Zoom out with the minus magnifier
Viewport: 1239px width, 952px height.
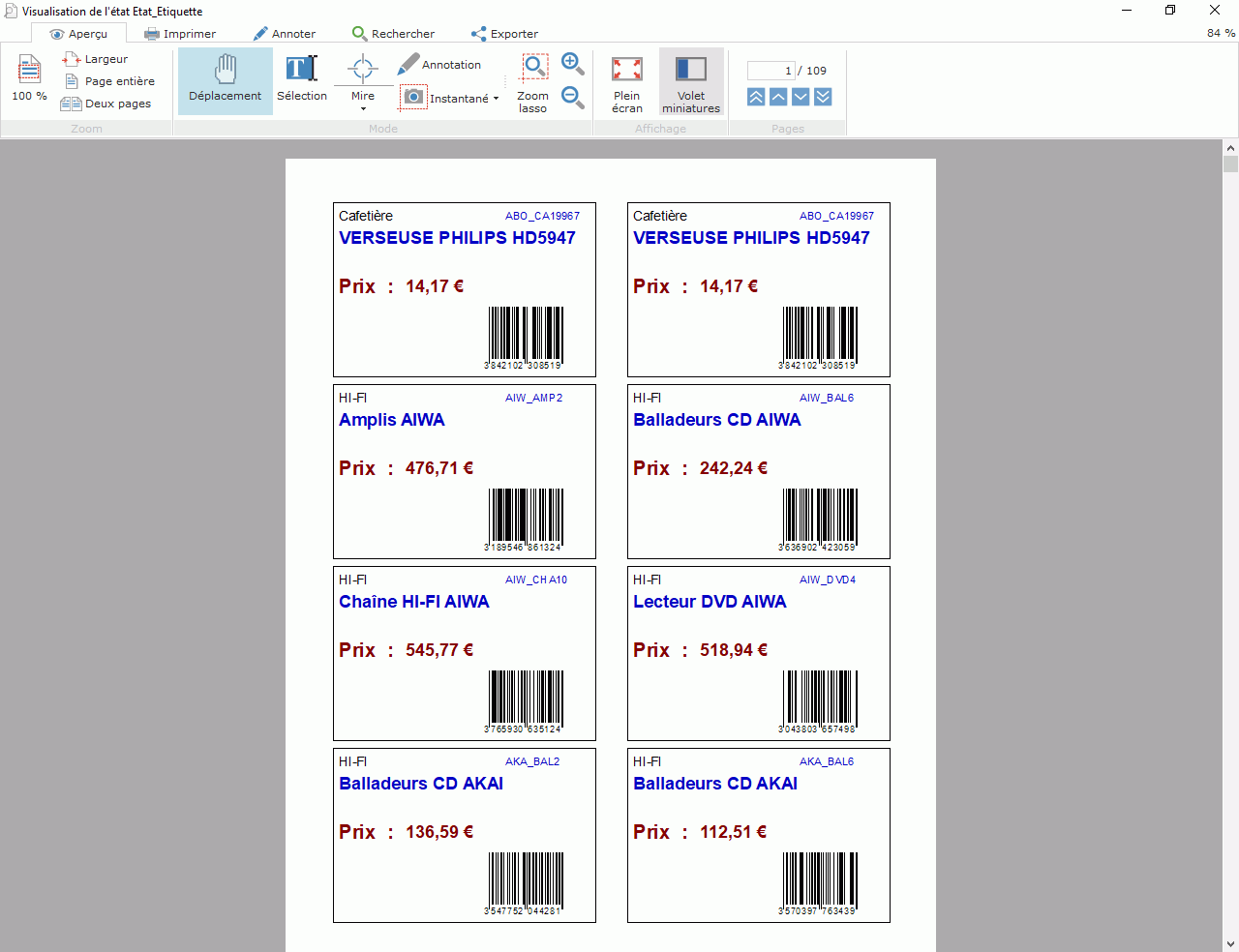click(573, 97)
